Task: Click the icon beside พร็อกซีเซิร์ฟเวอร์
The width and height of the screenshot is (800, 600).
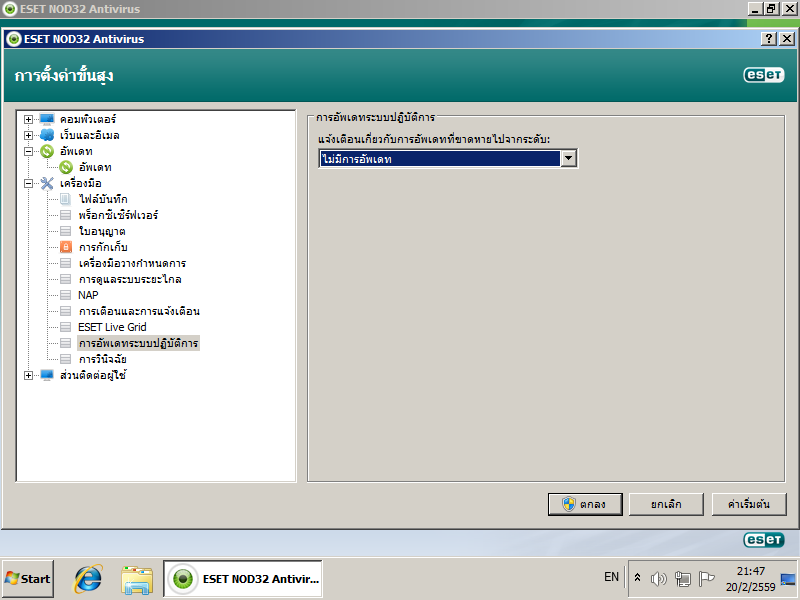Action: (65, 215)
